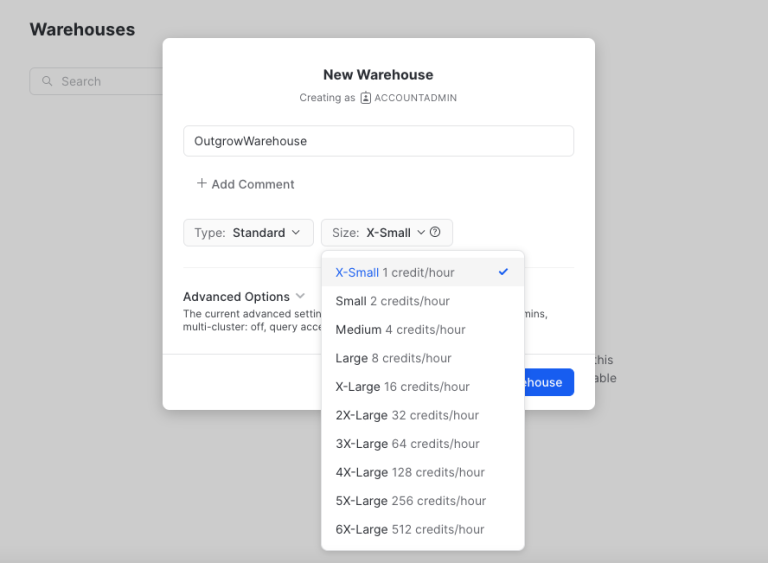The width and height of the screenshot is (768, 563).
Task: Click the plus icon beside Add Comment
Action: pos(201,184)
